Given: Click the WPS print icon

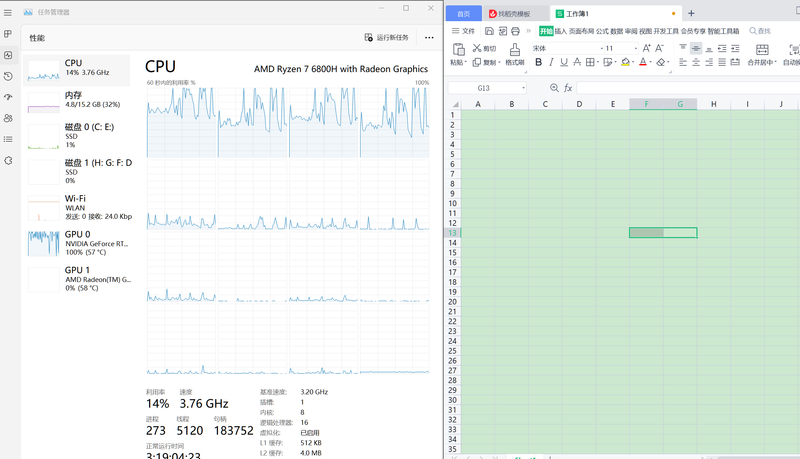Looking at the screenshot, I should (515, 31).
